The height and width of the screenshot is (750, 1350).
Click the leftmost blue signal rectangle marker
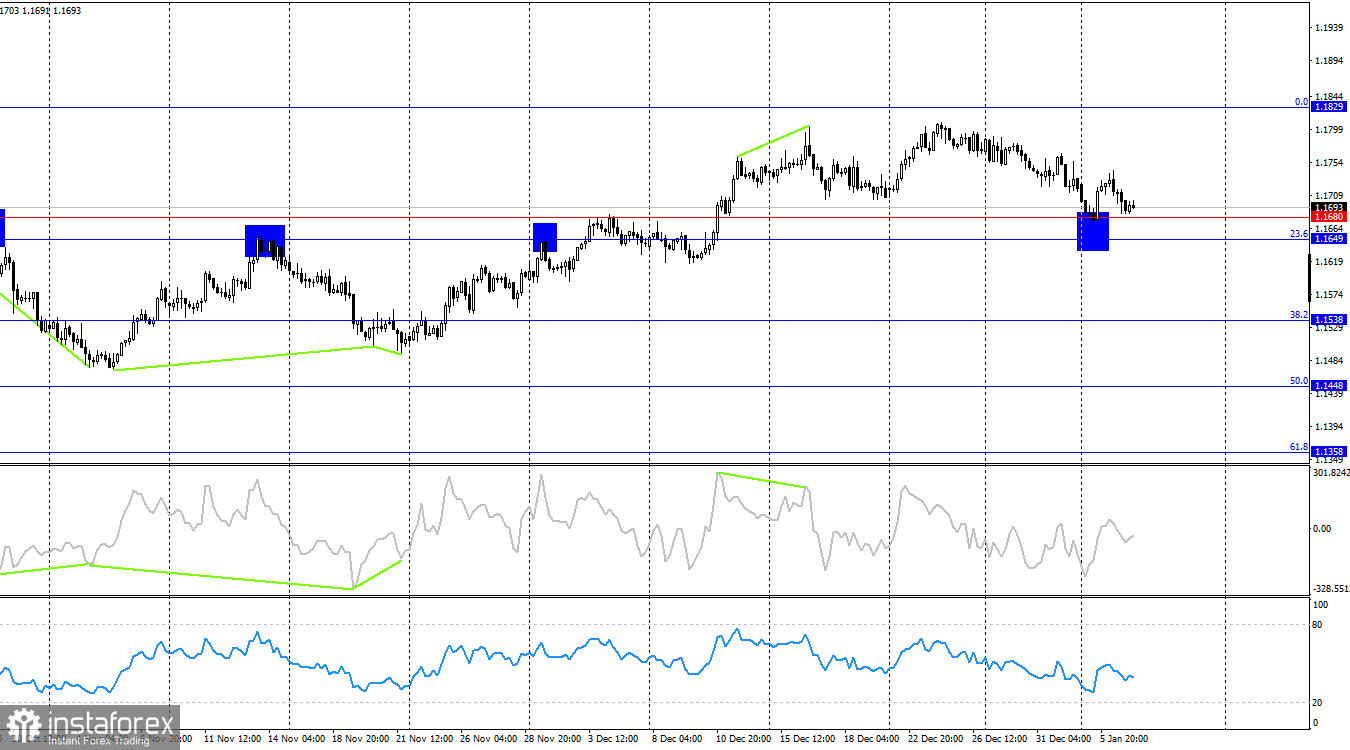pos(4,226)
